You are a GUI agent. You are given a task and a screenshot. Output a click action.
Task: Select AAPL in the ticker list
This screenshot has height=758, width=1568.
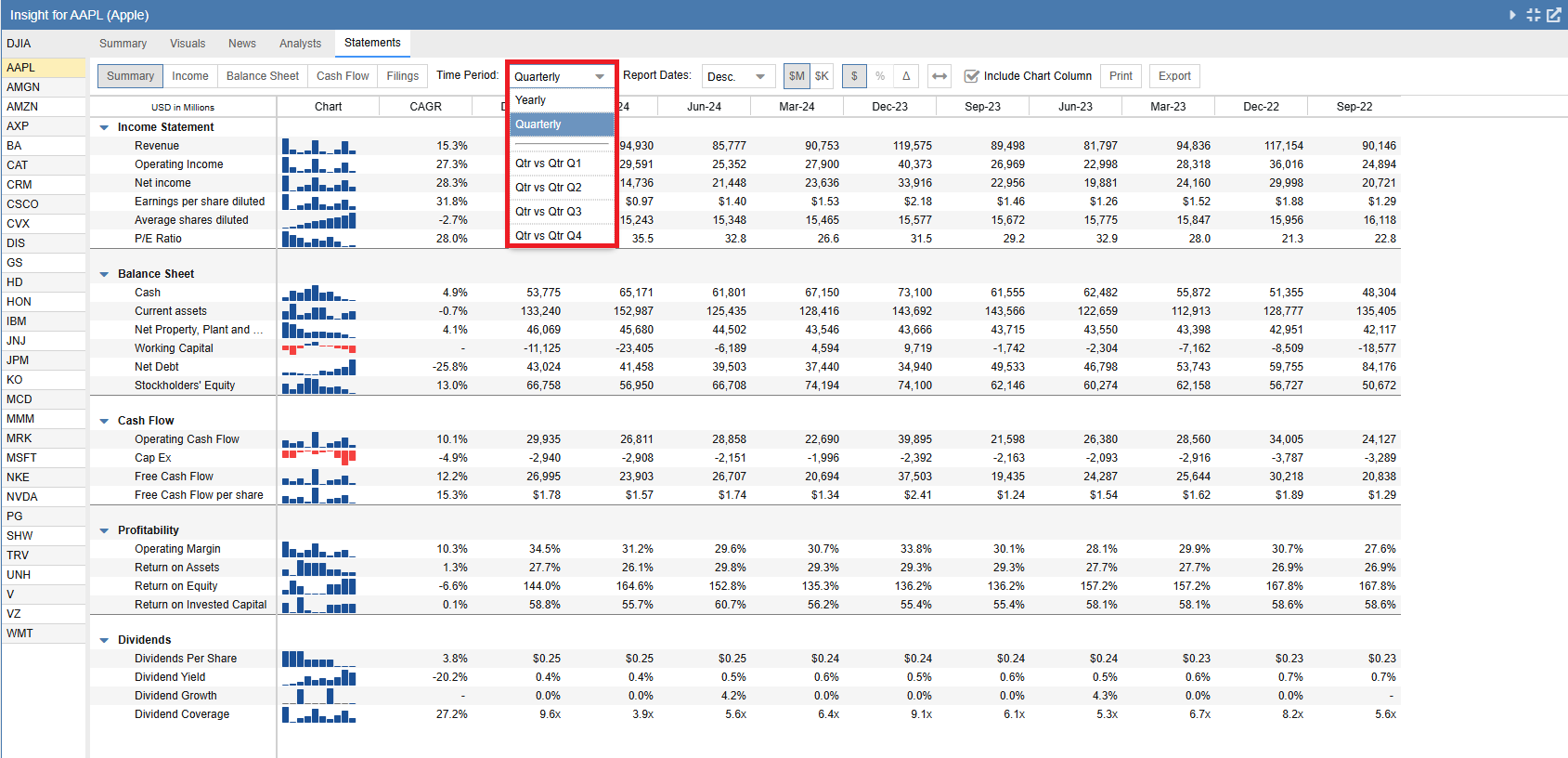point(44,68)
